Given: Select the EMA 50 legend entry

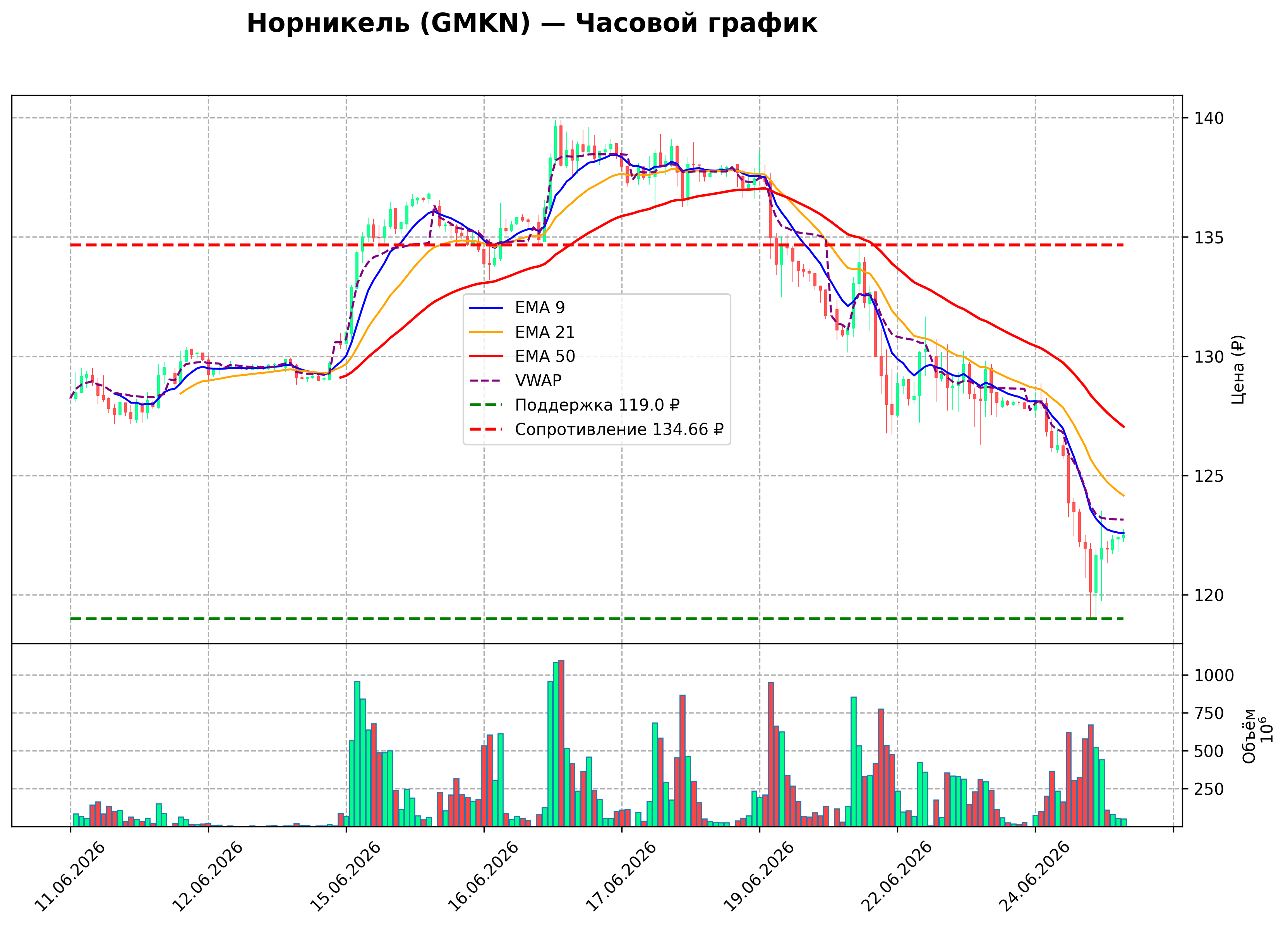Looking at the screenshot, I should click(x=522, y=356).
